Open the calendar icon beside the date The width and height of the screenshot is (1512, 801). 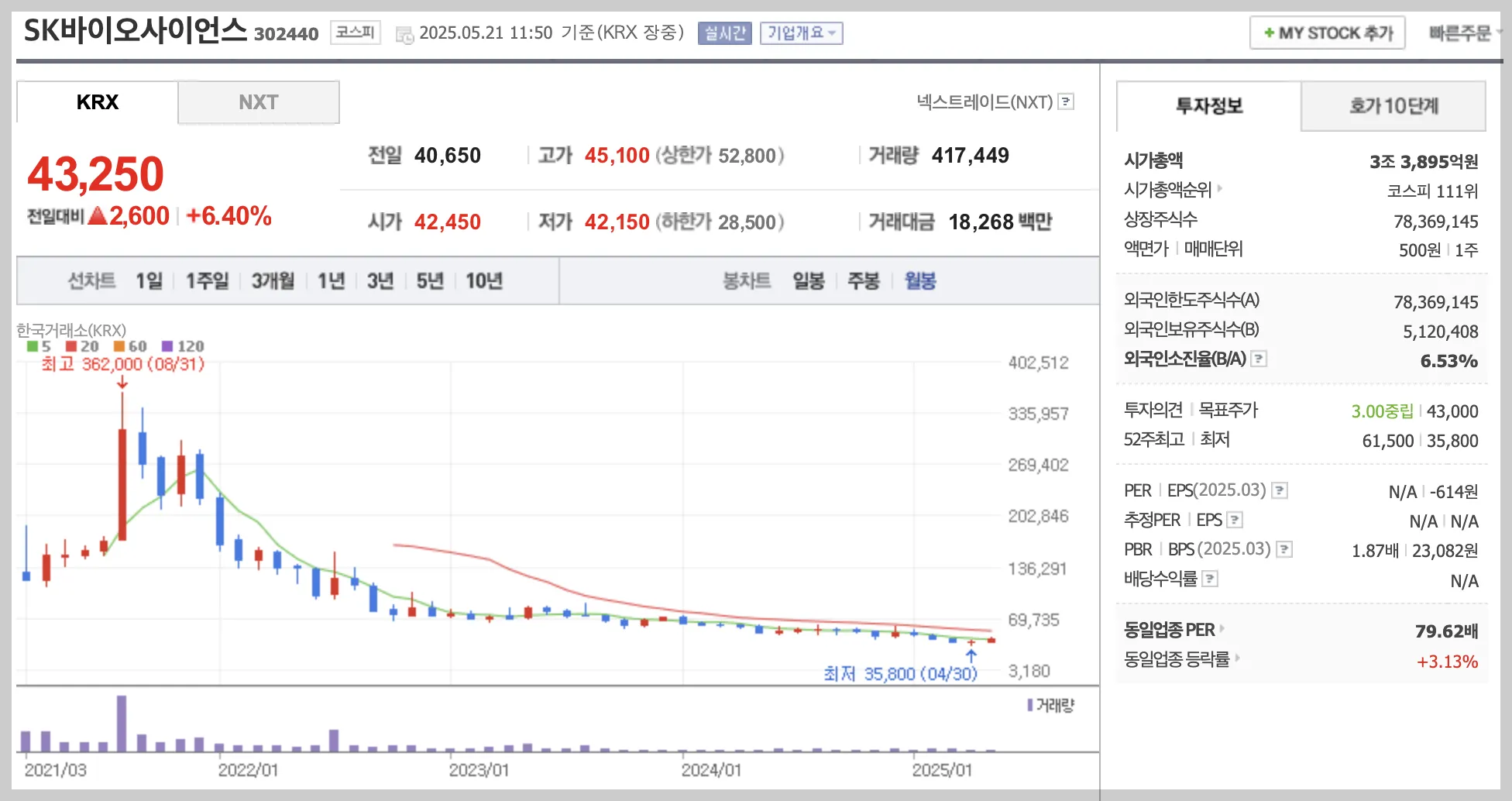pos(404,34)
